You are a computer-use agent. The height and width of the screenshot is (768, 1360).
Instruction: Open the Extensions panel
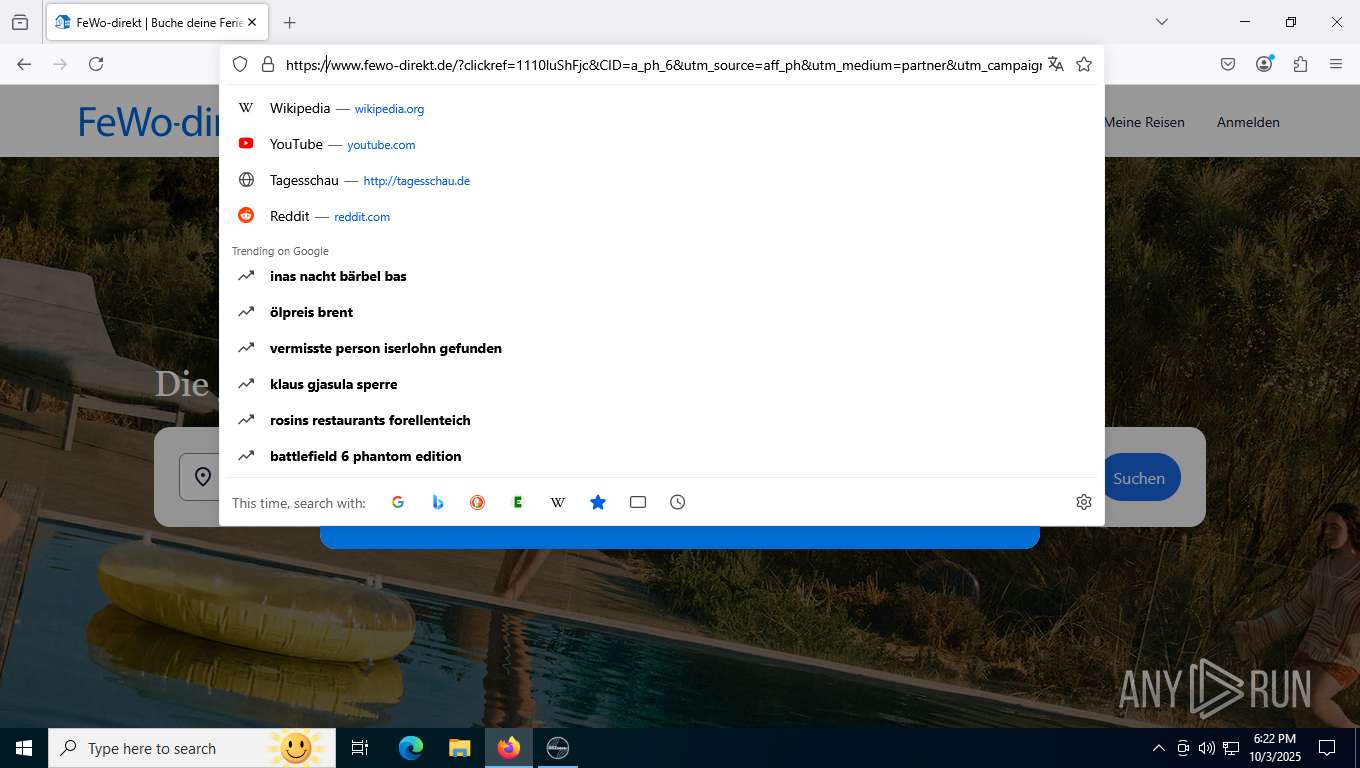coord(1300,64)
